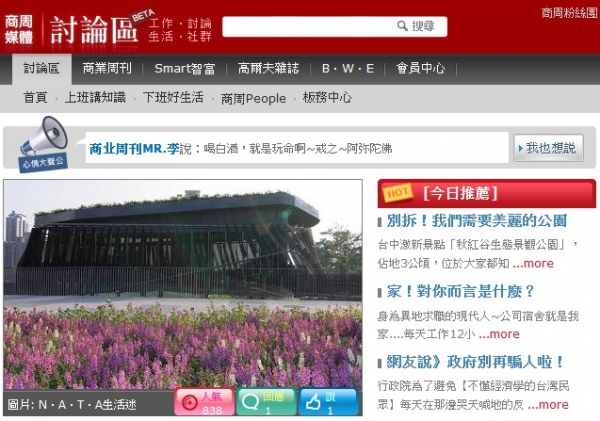The image size is (600, 421).
Task: Click the megaphone 心情大聲公 icon
Action: 44,144
